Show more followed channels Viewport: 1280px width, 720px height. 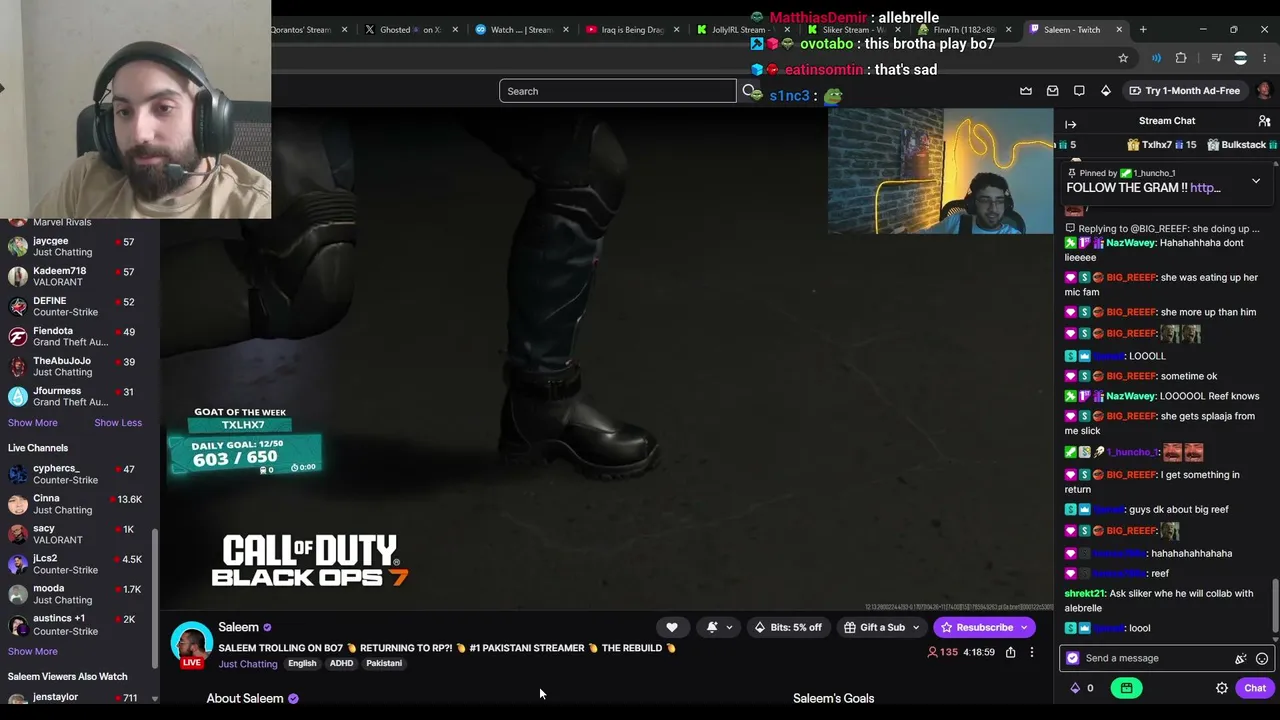pyautogui.click(x=33, y=423)
